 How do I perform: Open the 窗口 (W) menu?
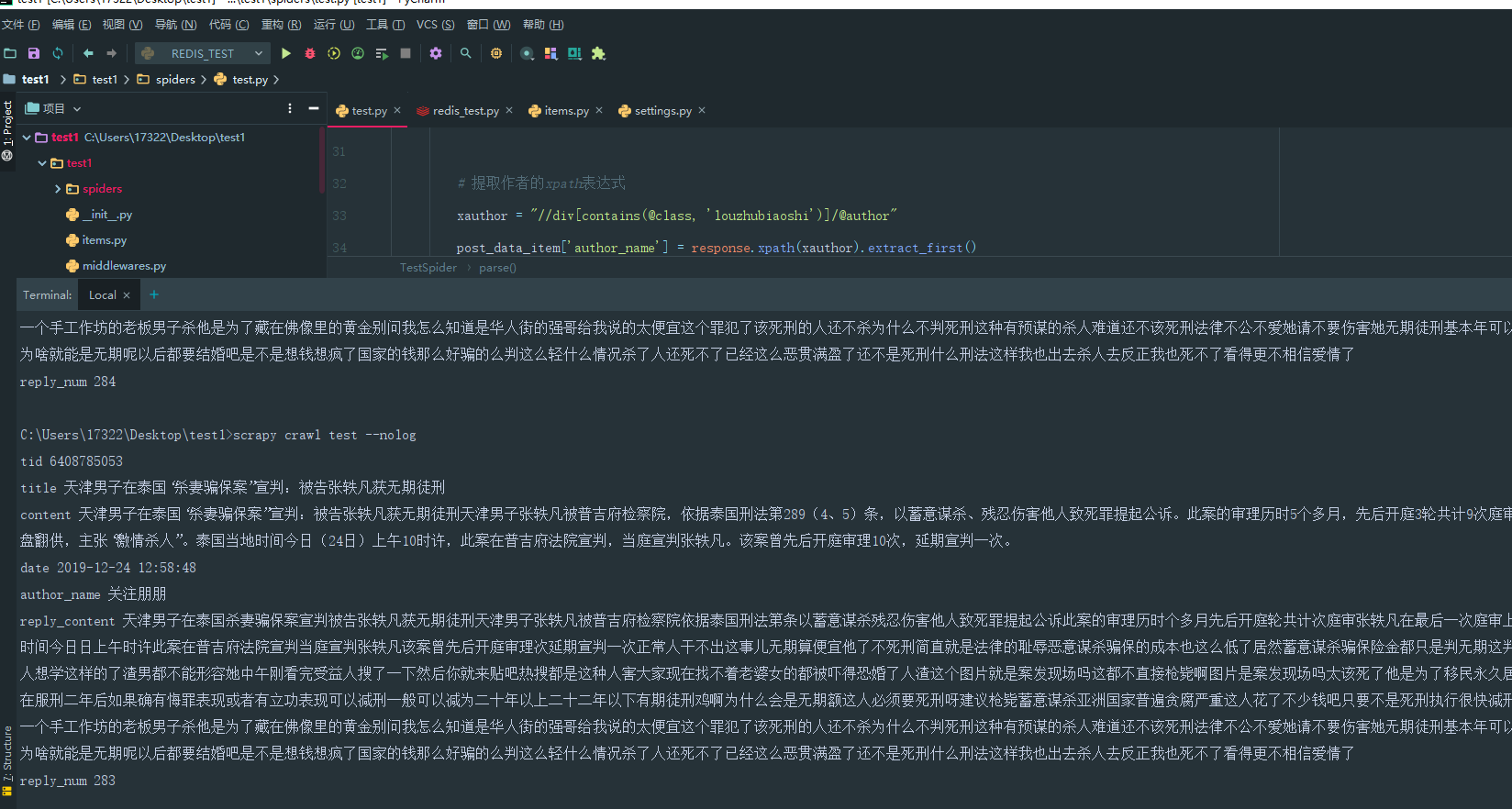click(488, 25)
